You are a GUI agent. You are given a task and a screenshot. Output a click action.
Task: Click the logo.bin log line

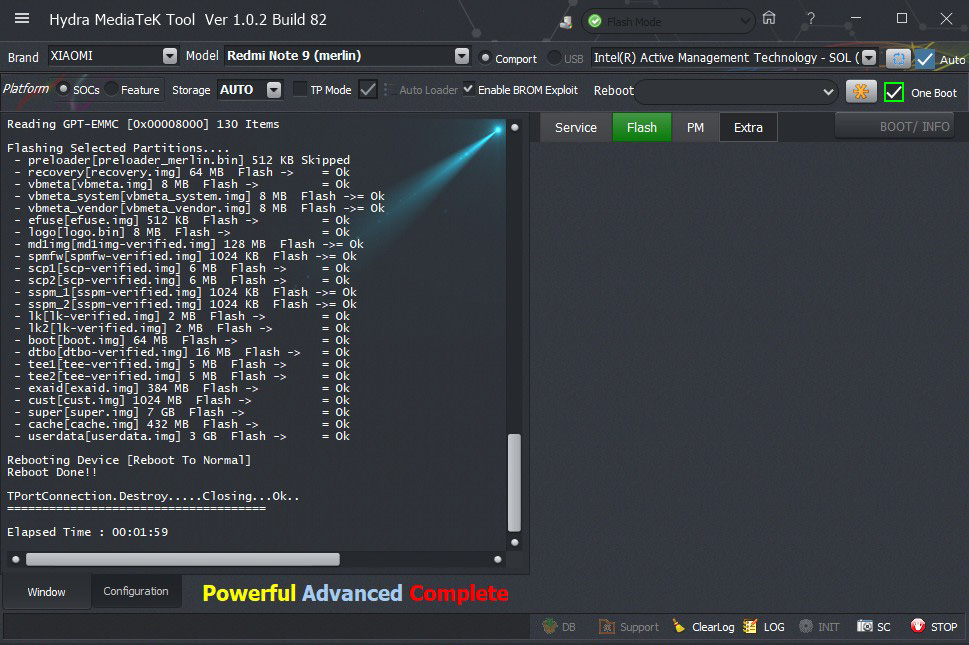(x=182, y=232)
